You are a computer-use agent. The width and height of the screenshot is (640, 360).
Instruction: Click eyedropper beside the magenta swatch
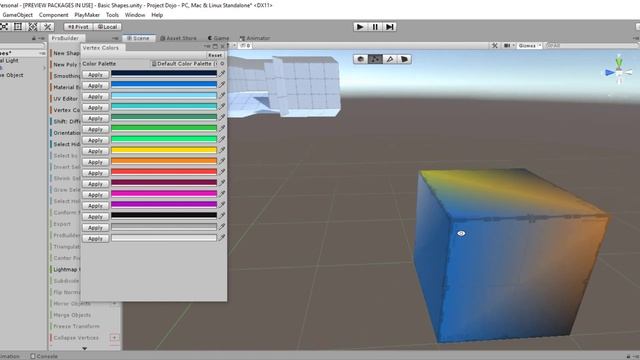pyautogui.click(x=222, y=194)
